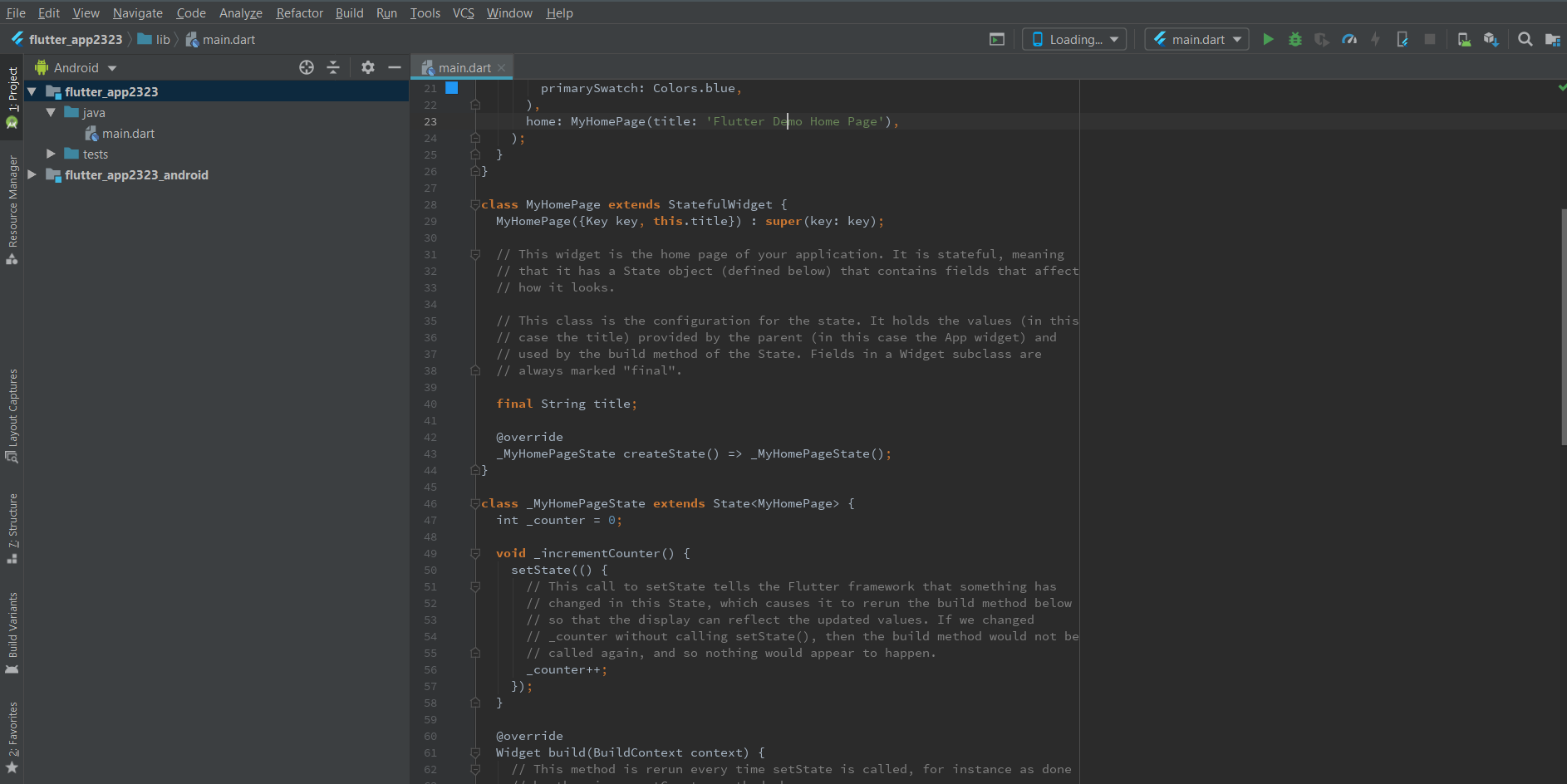Open the Navigate menu

[x=138, y=12]
